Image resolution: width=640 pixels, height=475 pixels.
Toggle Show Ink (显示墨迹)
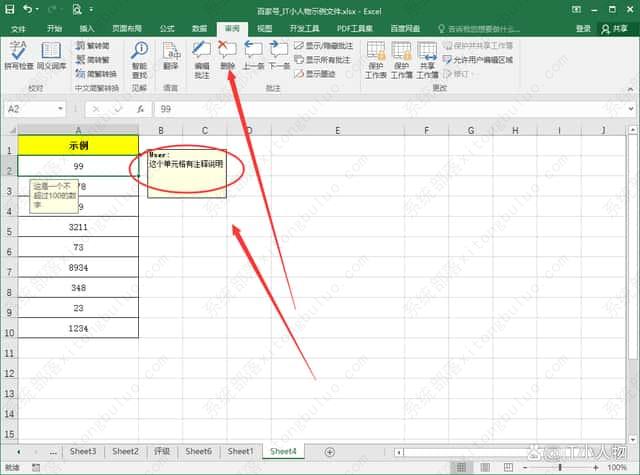(320, 73)
